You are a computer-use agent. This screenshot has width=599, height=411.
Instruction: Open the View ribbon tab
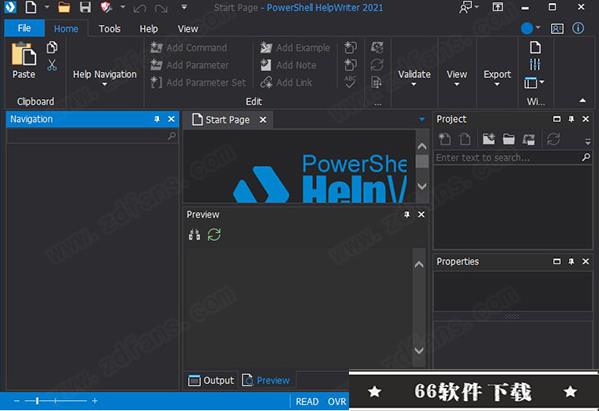click(188, 29)
